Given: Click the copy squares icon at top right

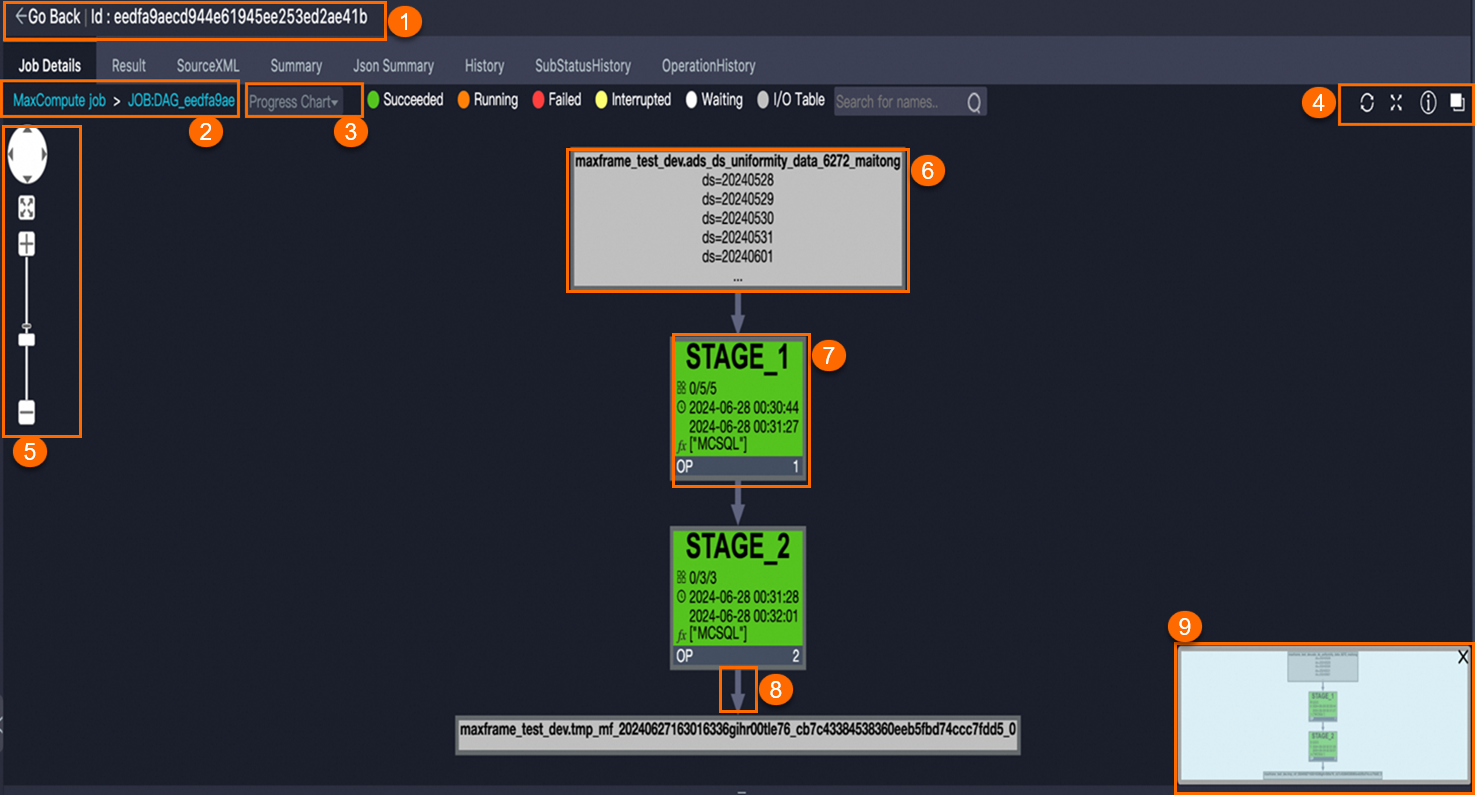Looking at the screenshot, I should click(1458, 102).
